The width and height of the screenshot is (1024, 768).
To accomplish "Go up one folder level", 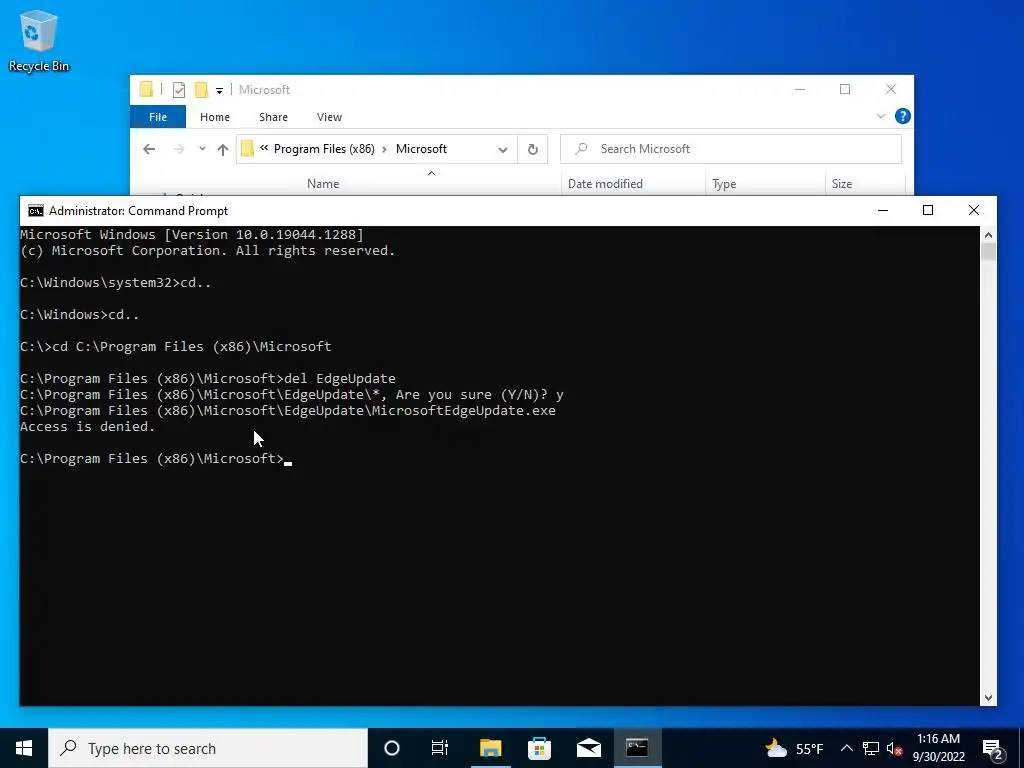I will [x=223, y=150].
